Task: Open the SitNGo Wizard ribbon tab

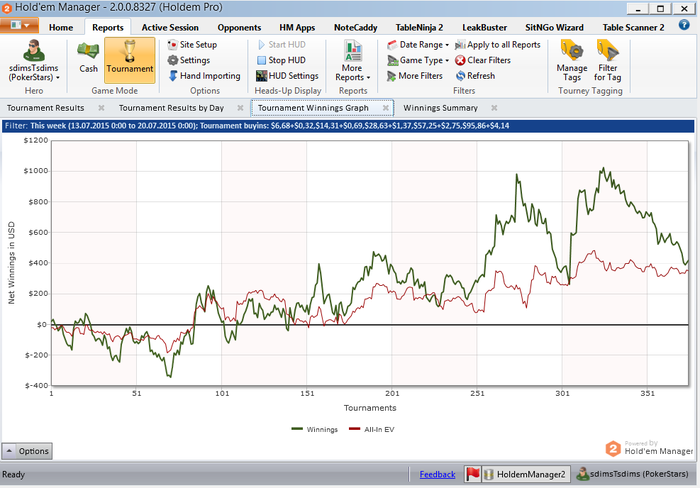Action: [554, 28]
